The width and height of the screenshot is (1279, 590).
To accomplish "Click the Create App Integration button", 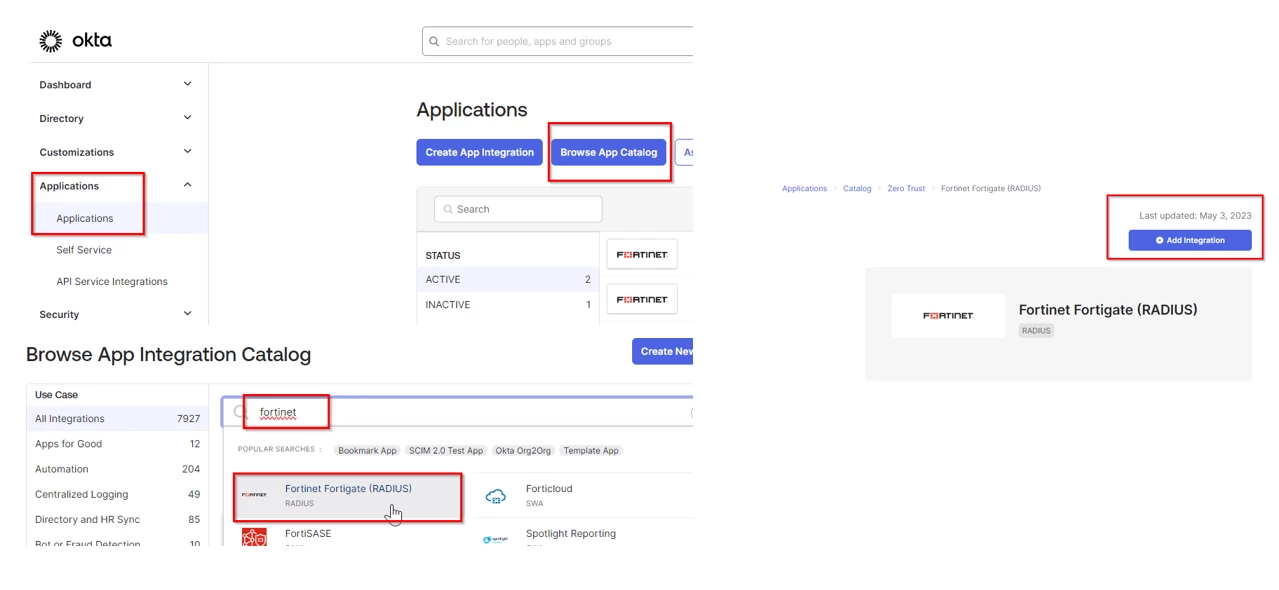I will [x=479, y=152].
